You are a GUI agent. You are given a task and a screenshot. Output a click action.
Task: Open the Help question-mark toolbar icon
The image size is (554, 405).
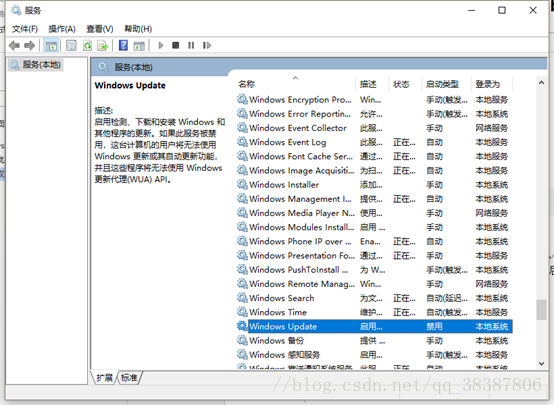[x=123, y=45]
